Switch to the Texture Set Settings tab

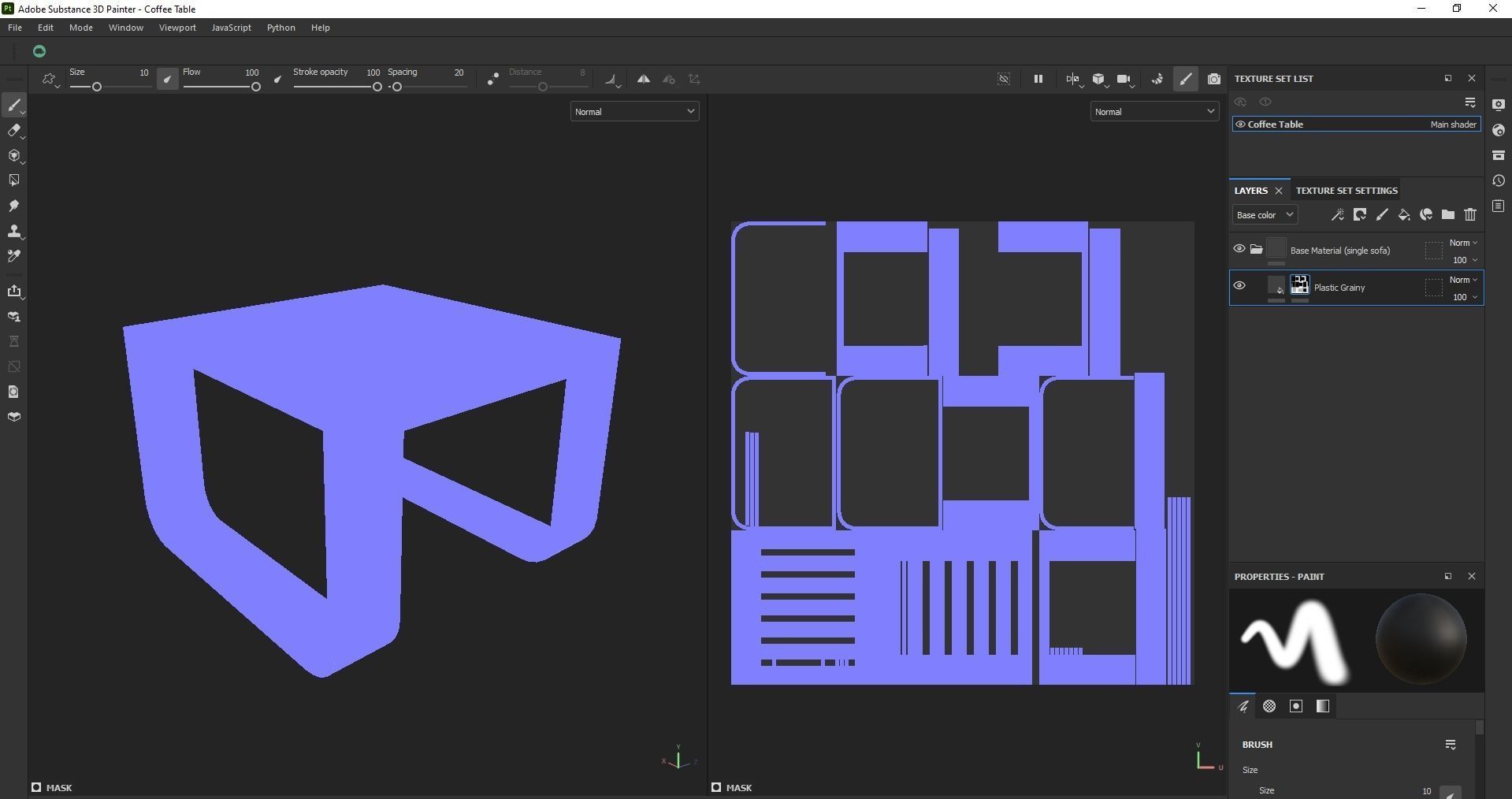point(1347,191)
